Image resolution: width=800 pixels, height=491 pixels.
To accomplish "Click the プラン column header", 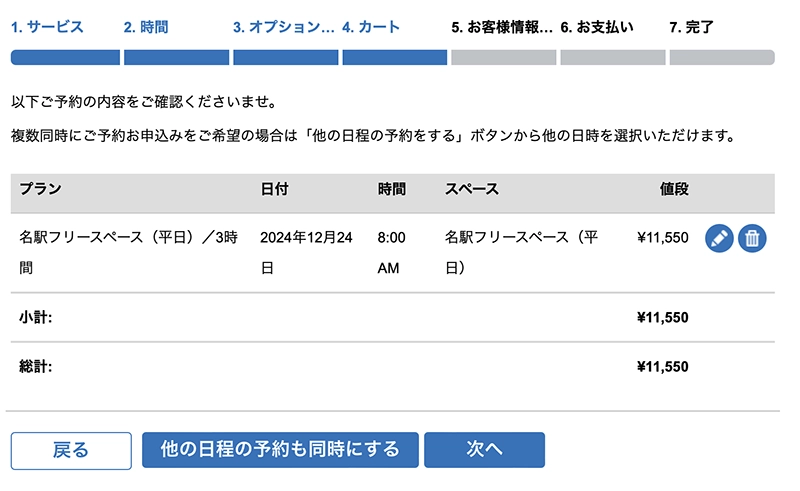I will [41, 188].
